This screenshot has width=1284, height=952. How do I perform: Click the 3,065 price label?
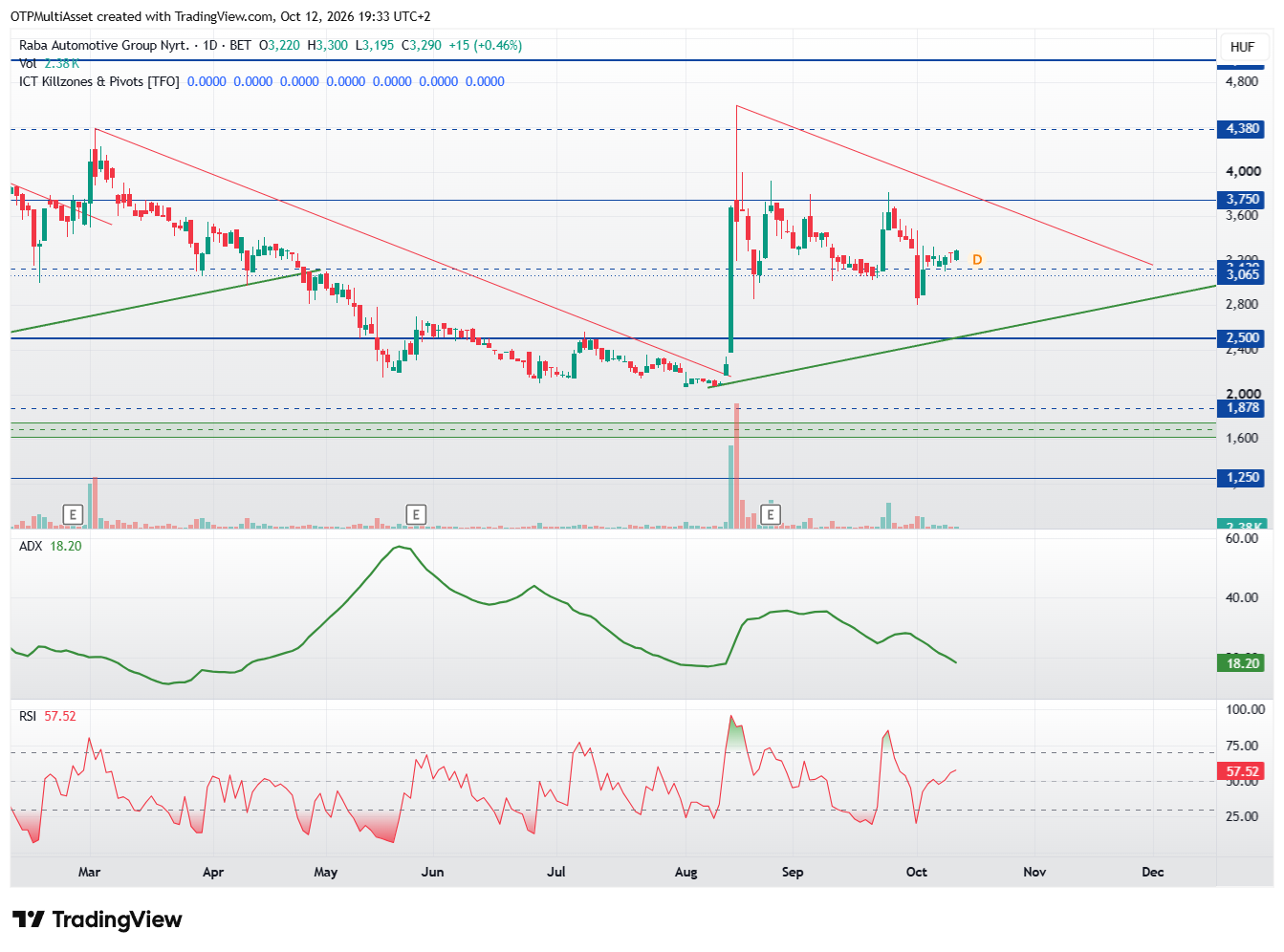click(x=1241, y=275)
